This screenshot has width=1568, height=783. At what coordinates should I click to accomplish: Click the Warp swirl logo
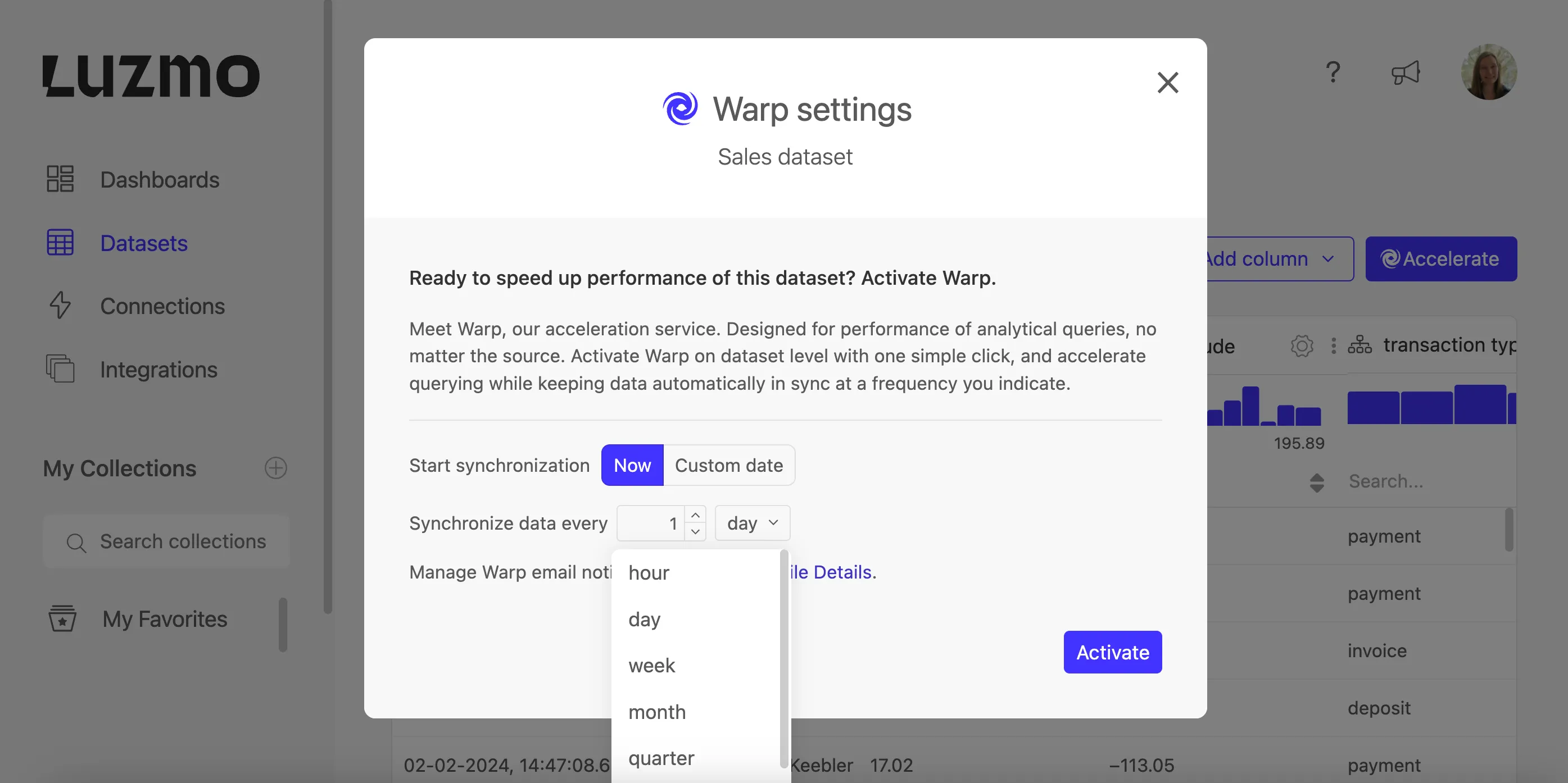tap(680, 108)
